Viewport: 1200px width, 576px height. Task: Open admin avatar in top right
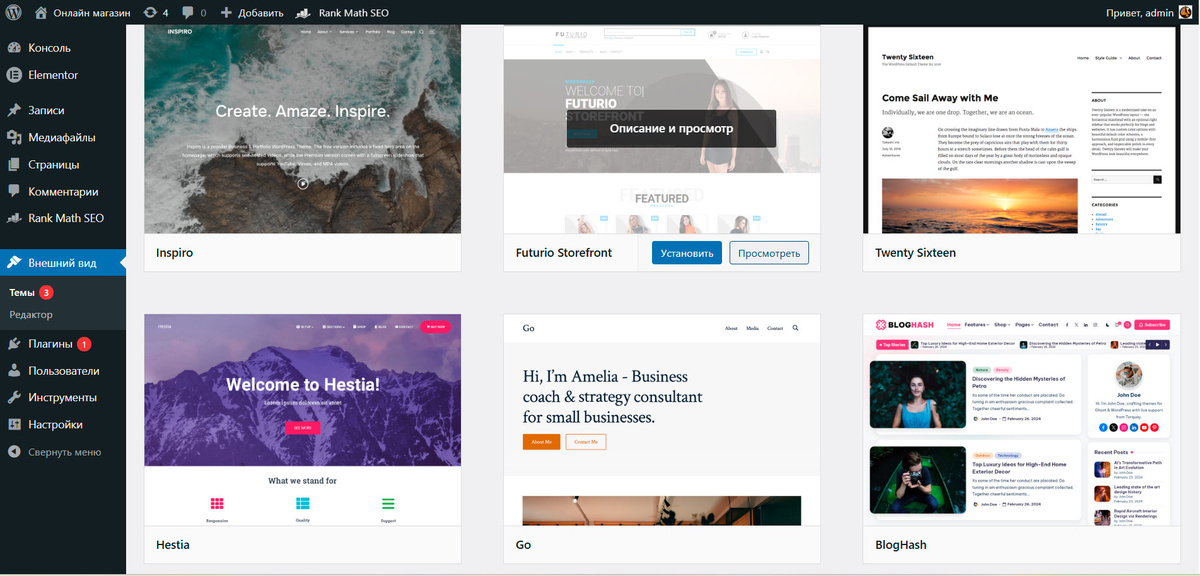click(1185, 13)
